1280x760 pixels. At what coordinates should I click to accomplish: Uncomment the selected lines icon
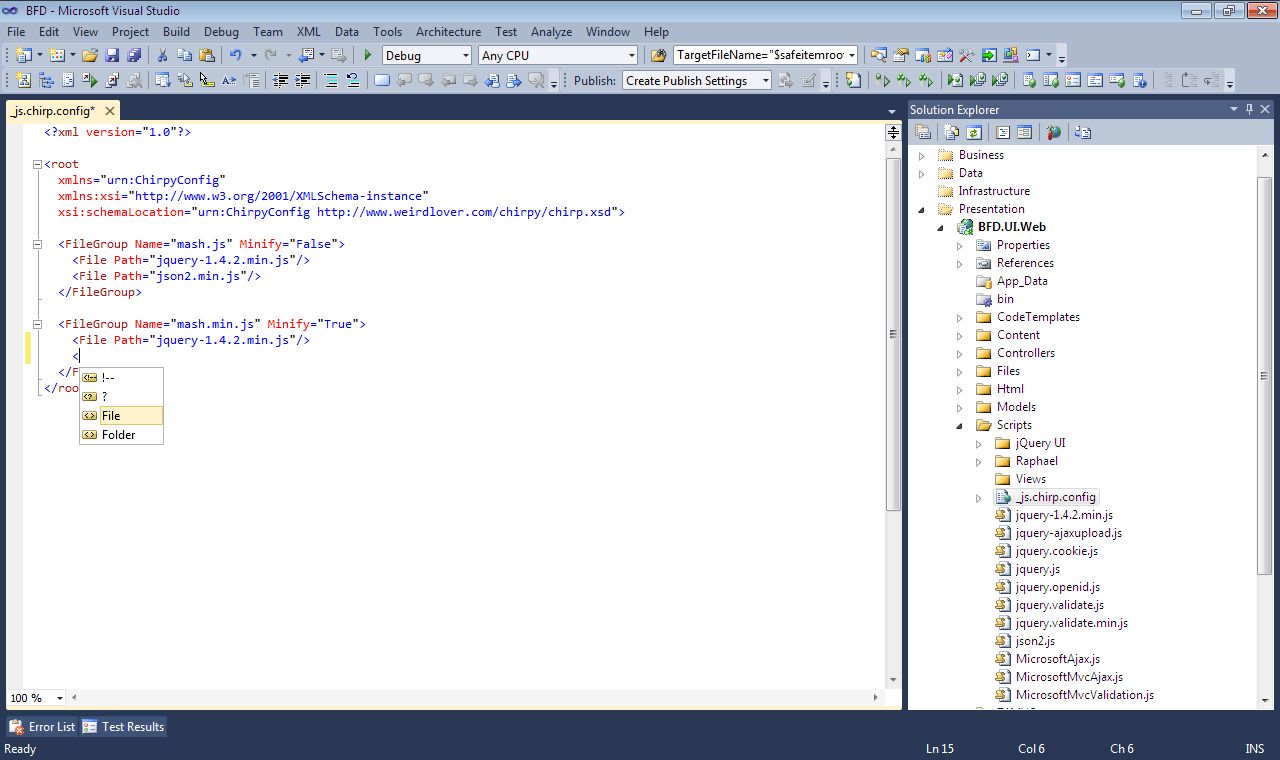[352, 80]
